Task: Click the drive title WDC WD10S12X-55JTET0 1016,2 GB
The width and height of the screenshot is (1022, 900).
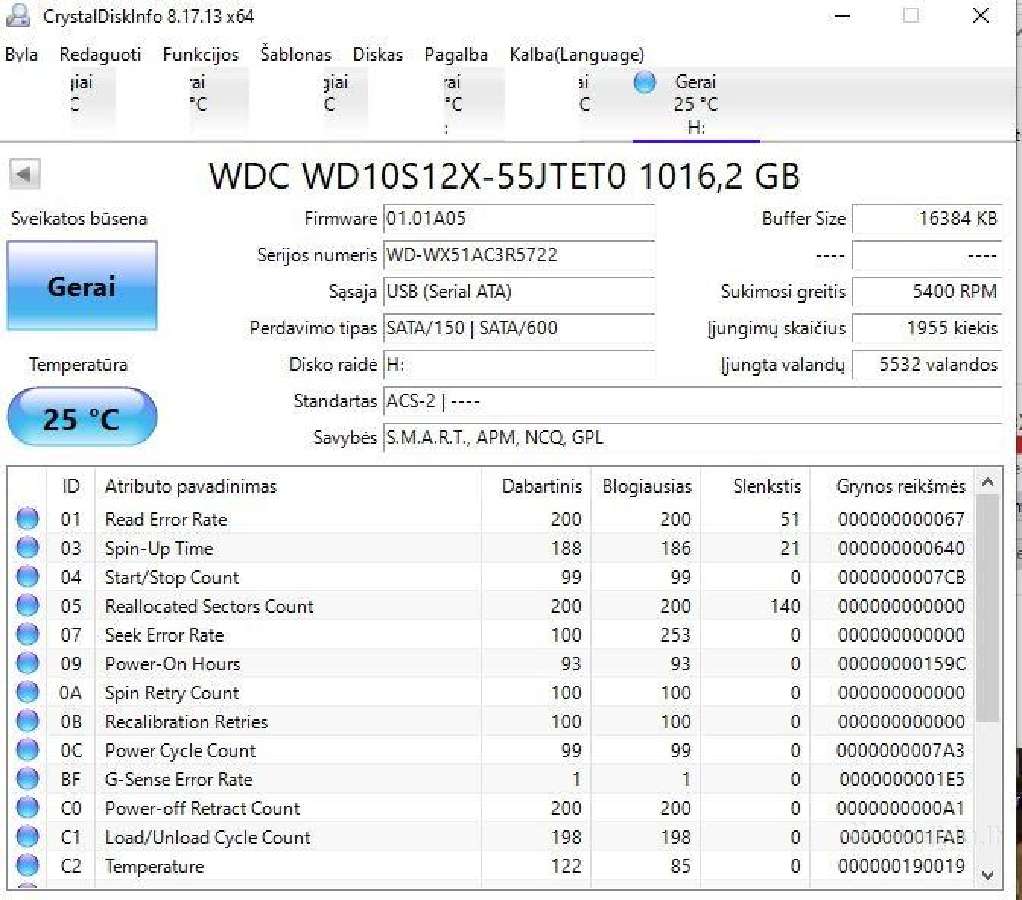Action: coord(504,176)
